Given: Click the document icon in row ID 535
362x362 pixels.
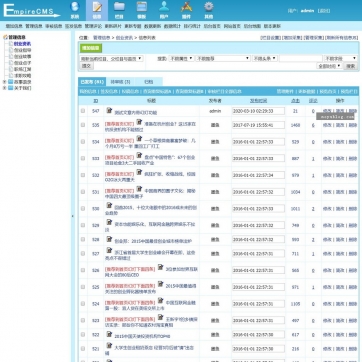Looking at the screenshot, I should click(x=139, y=122).
